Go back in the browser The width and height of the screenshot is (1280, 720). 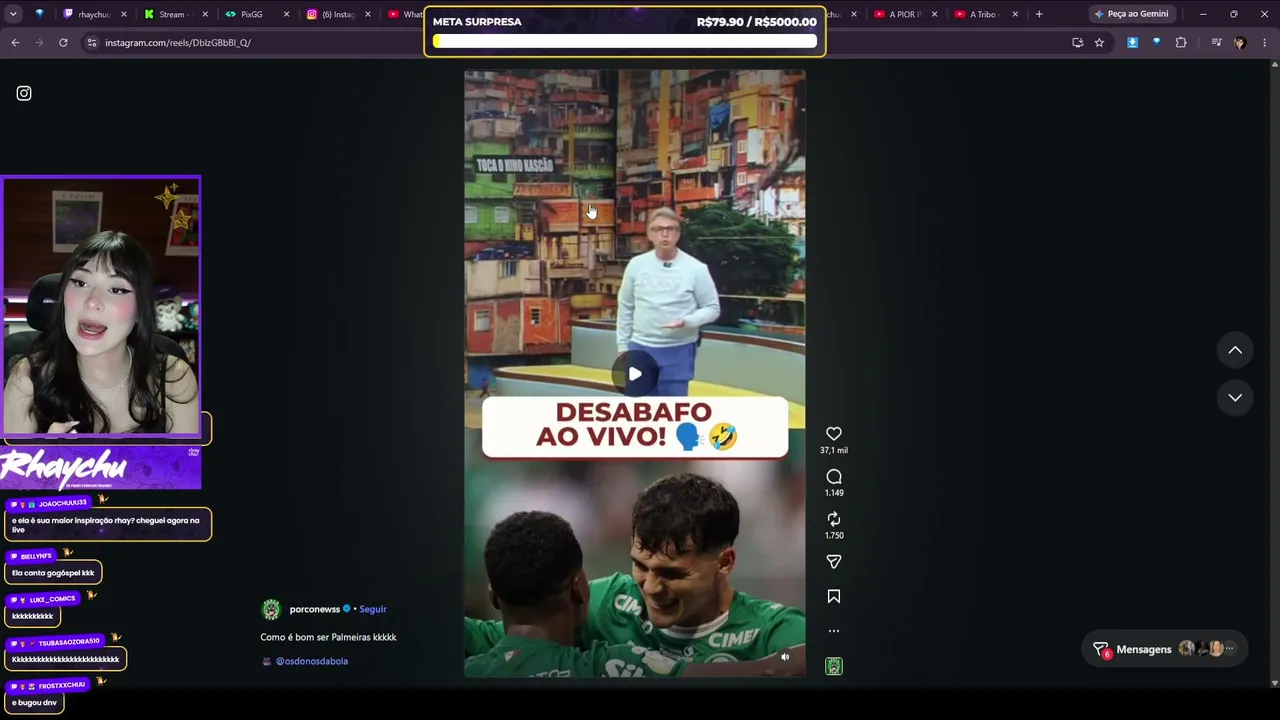click(15, 42)
